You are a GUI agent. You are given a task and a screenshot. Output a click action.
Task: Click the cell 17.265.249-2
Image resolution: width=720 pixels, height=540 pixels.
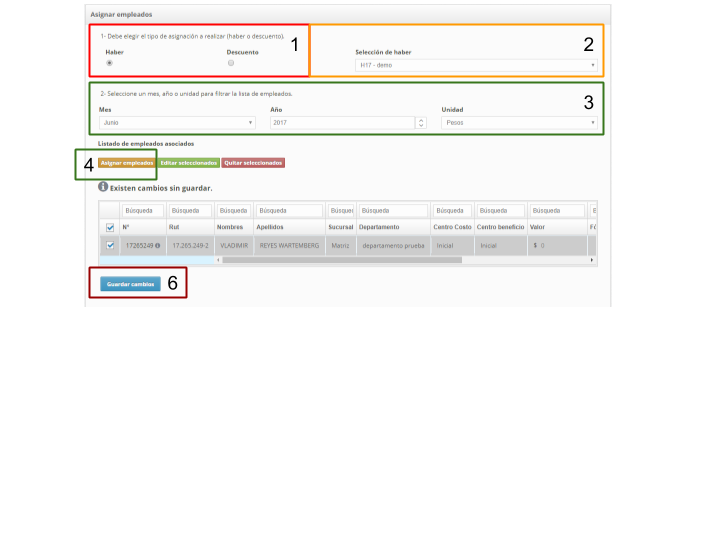(x=190, y=246)
